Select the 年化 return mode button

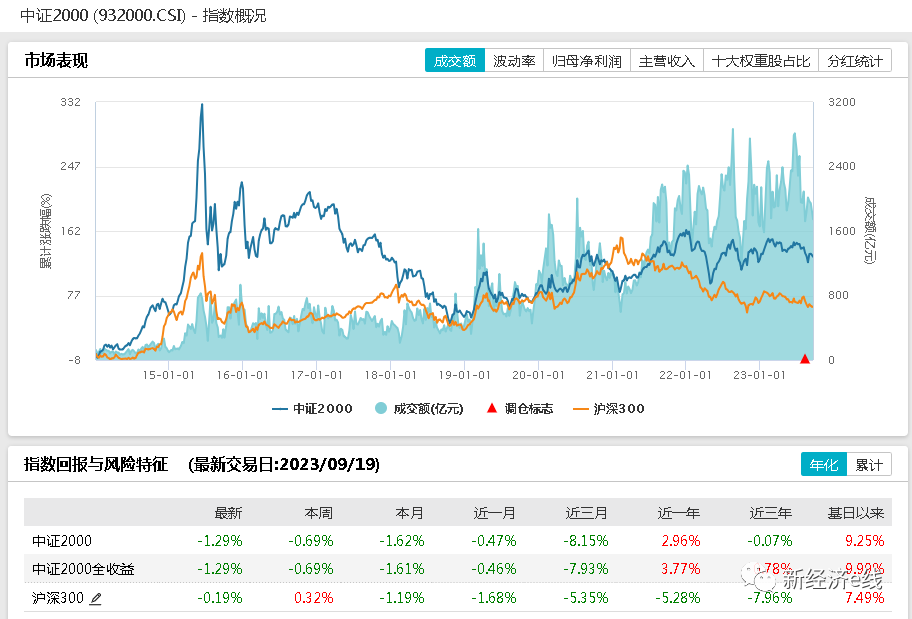(x=824, y=464)
